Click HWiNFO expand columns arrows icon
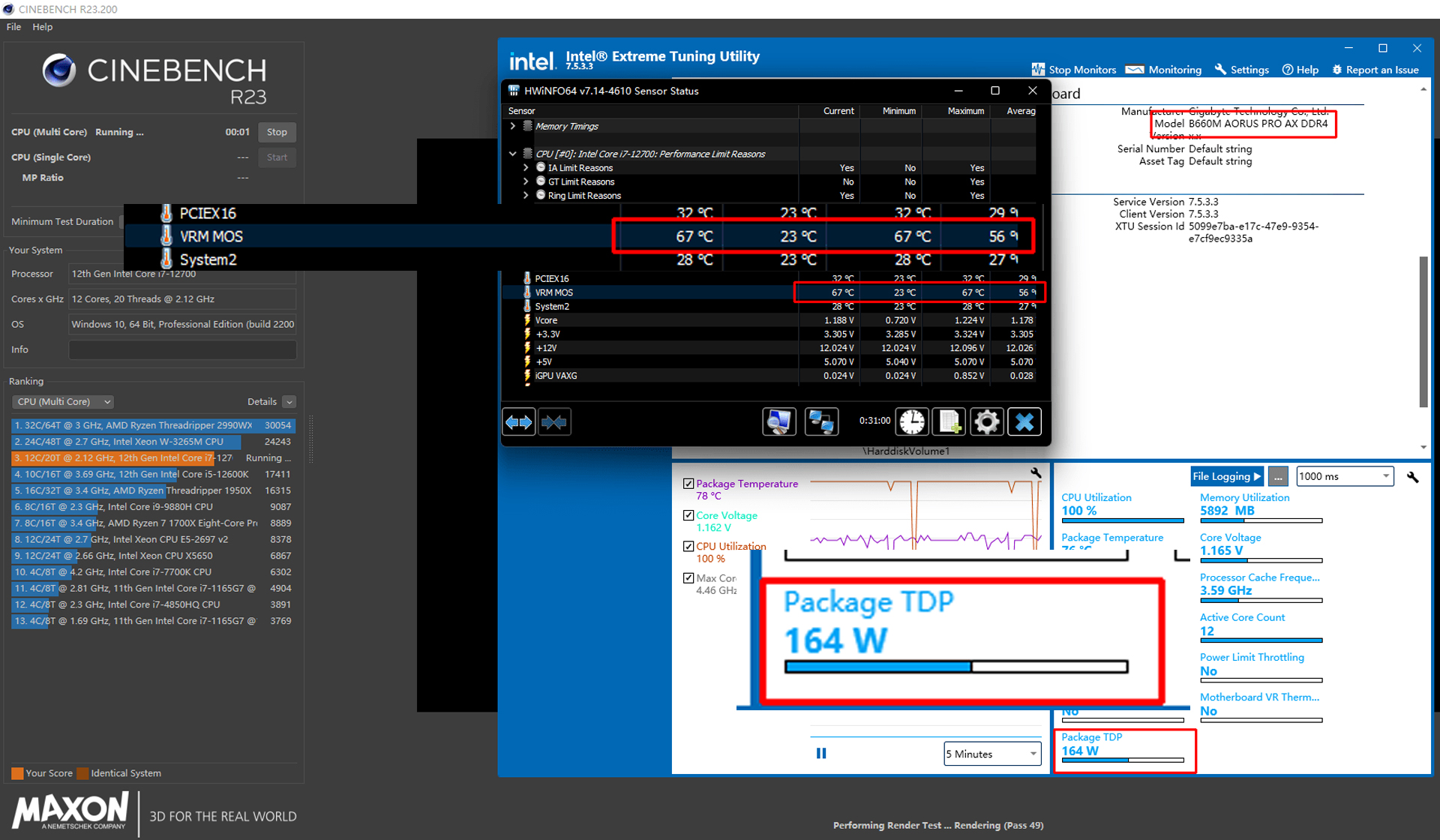The width and height of the screenshot is (1440, 840). pyautogui.click(x=518, y=422)
